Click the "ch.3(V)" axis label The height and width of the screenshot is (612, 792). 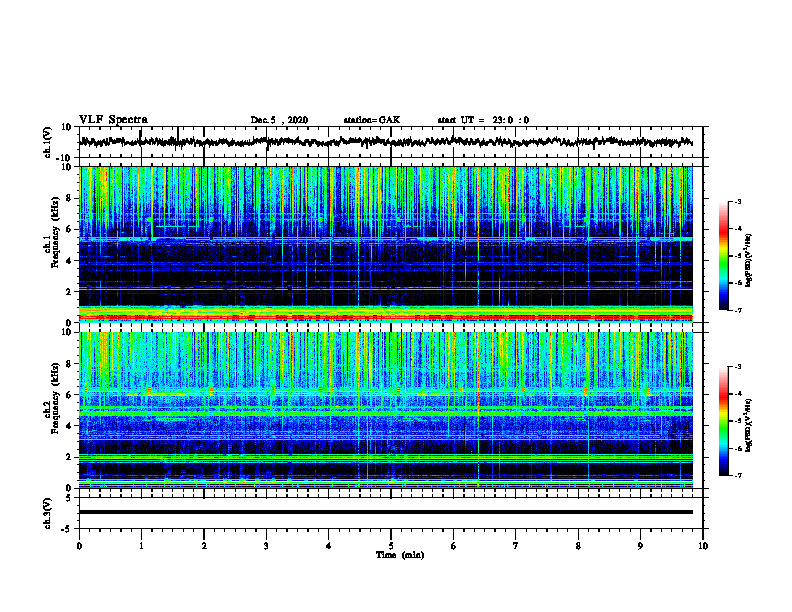tap(47, 513)
